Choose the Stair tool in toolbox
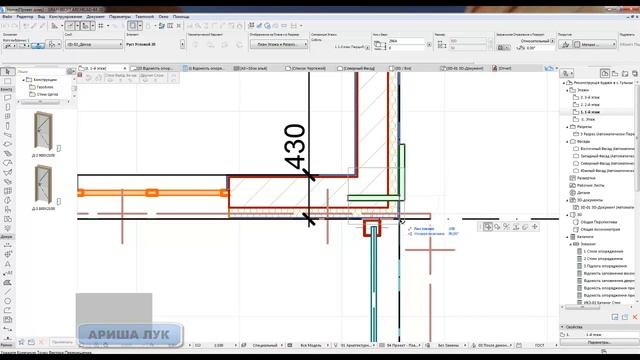Screen dimensions: 640x360 [x=7, y=154]
